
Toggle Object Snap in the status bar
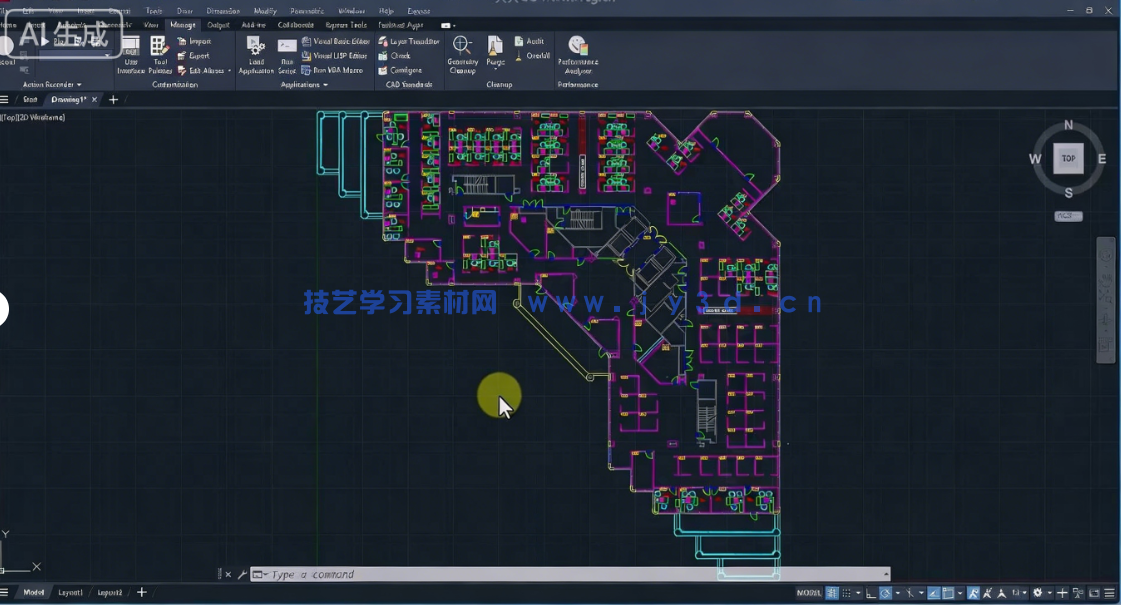(946, 592)
